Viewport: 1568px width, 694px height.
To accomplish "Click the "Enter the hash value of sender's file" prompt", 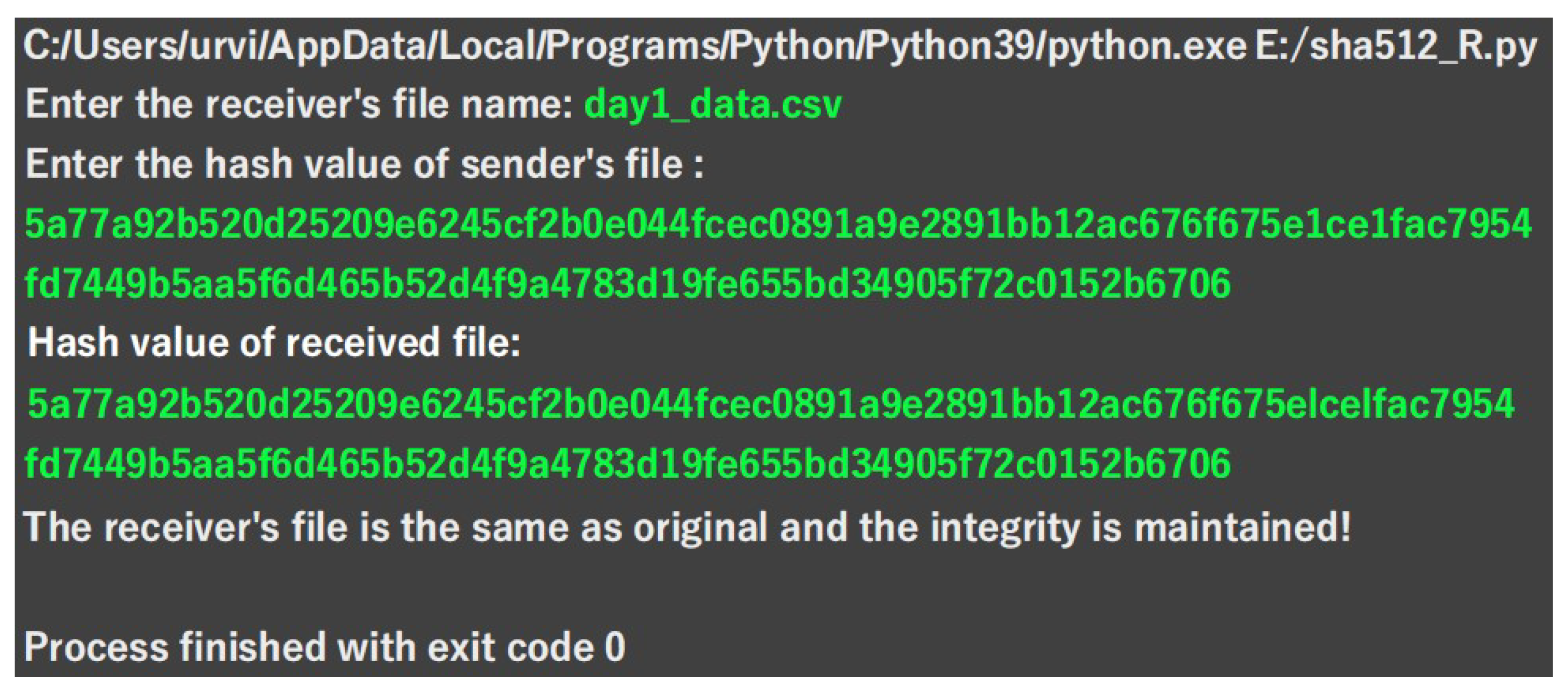I will tap(364, 165).
